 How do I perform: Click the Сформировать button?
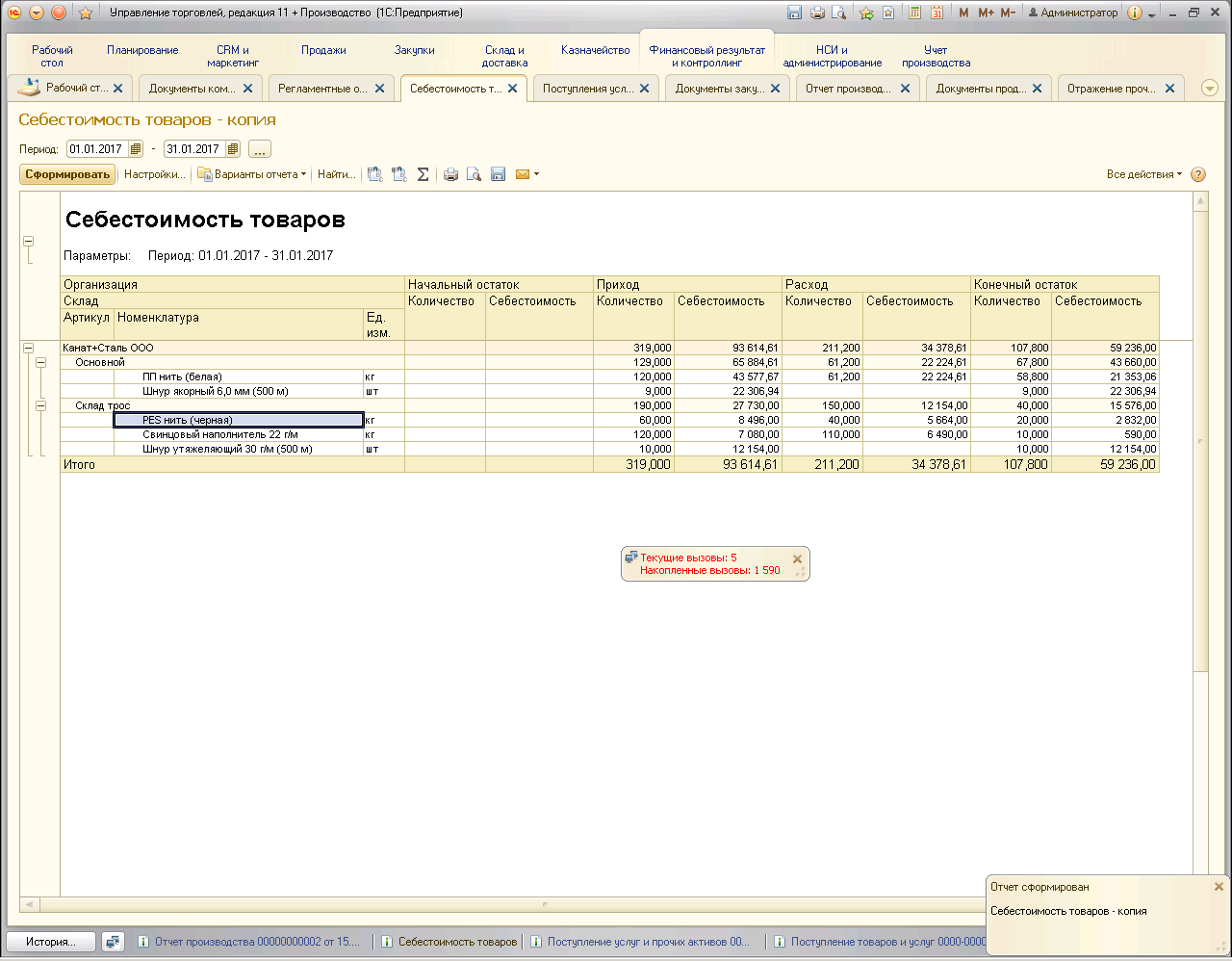(67, 174)
